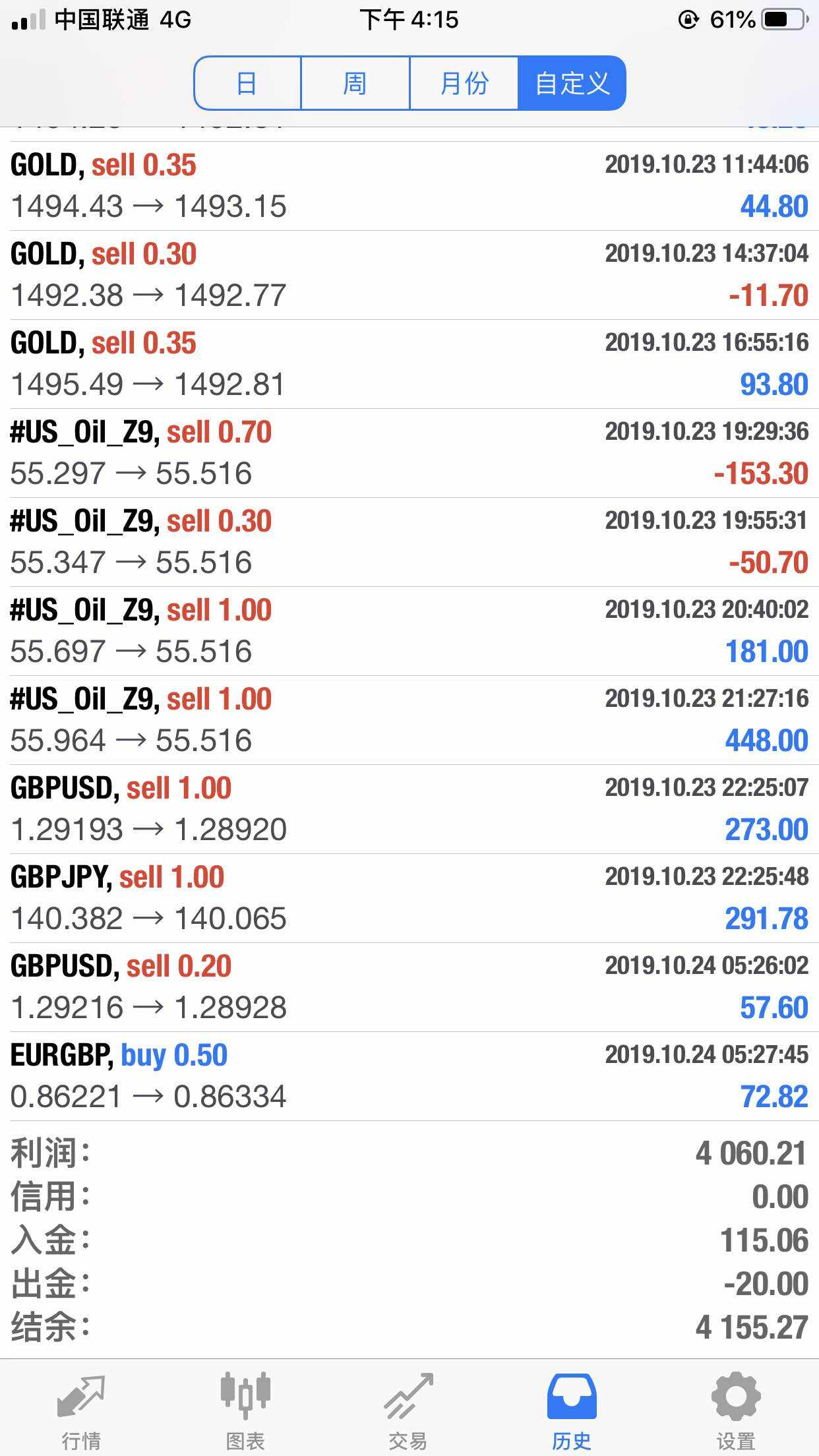Tap the 交易 trade arrow icon
Screen dimensions: 819x1456
coord(409,1395)
